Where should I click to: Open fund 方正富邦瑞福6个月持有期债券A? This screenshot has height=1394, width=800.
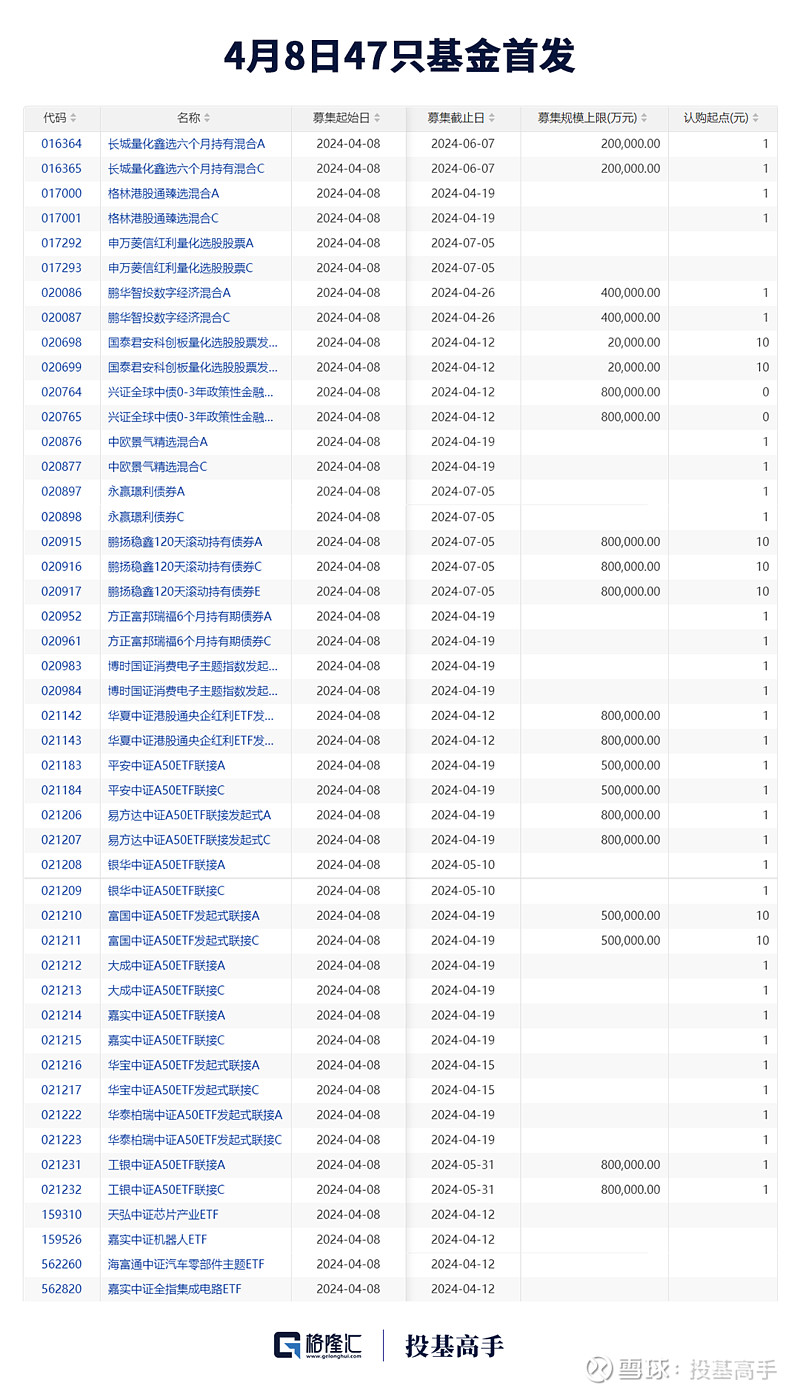tap(190, 617)
